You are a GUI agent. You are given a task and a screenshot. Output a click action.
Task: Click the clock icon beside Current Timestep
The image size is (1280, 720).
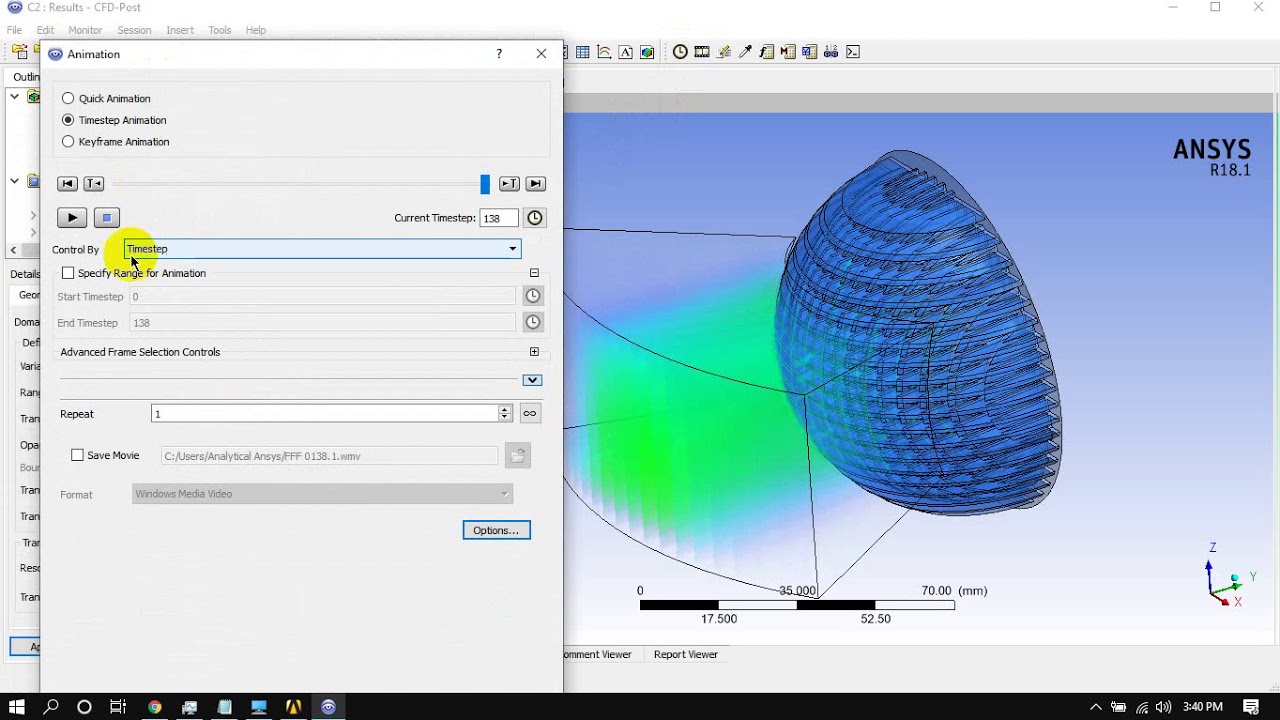coord(535,218)
